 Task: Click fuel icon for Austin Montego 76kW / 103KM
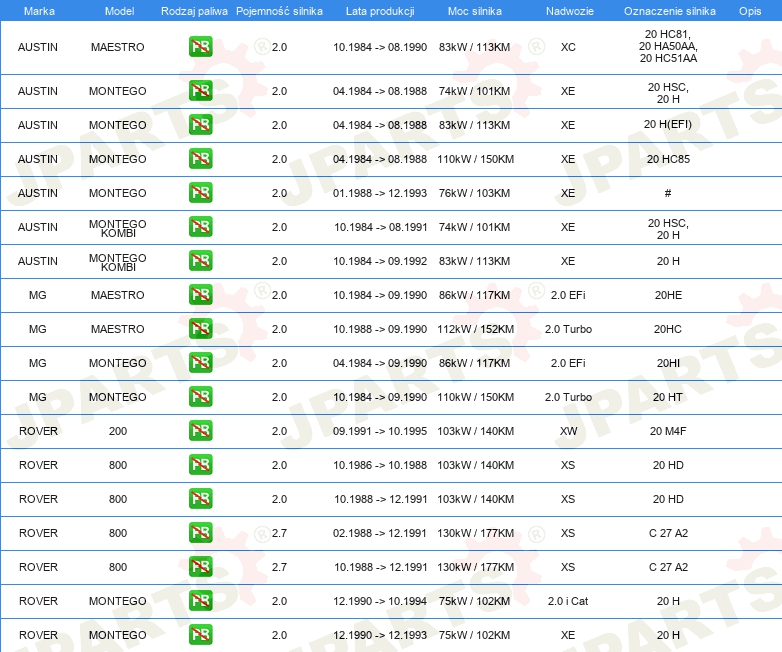[x=200, y=193]
